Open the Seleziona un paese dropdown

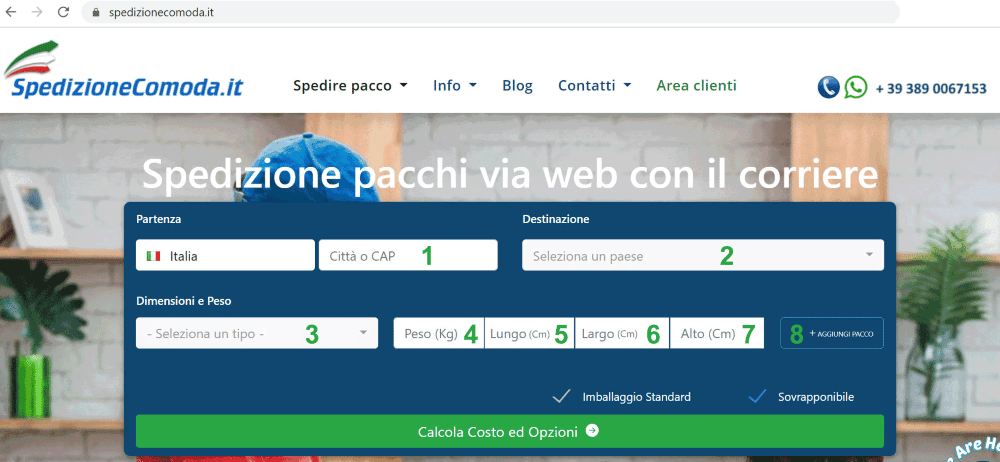(x=702, y=256)
